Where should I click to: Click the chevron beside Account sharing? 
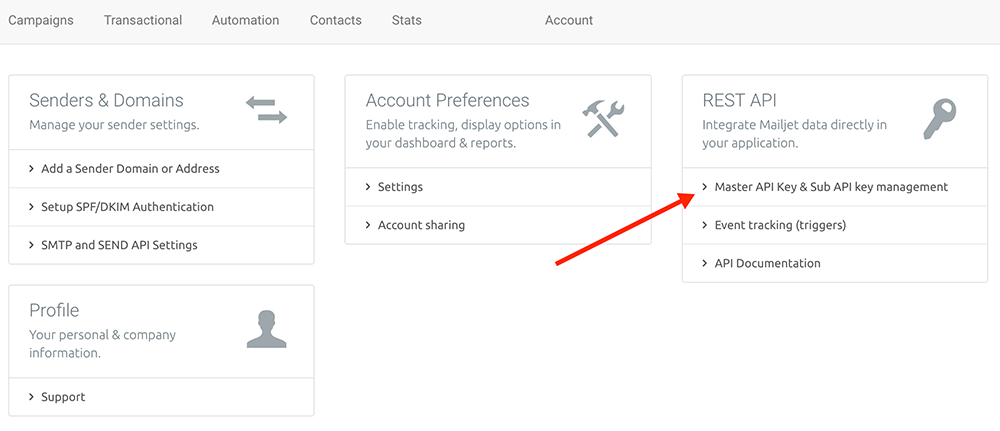click(x=368, y=225)
